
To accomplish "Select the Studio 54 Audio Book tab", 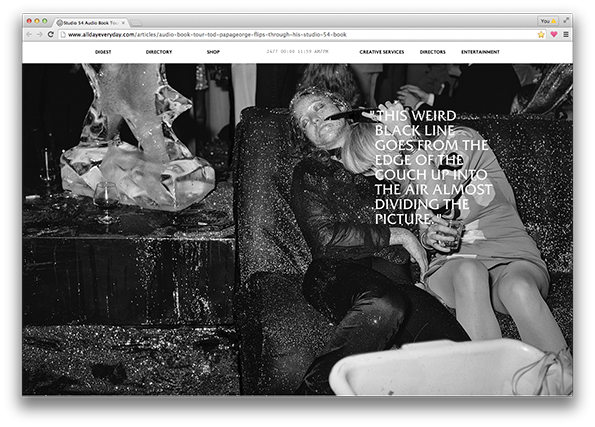I will coord(90,23).
